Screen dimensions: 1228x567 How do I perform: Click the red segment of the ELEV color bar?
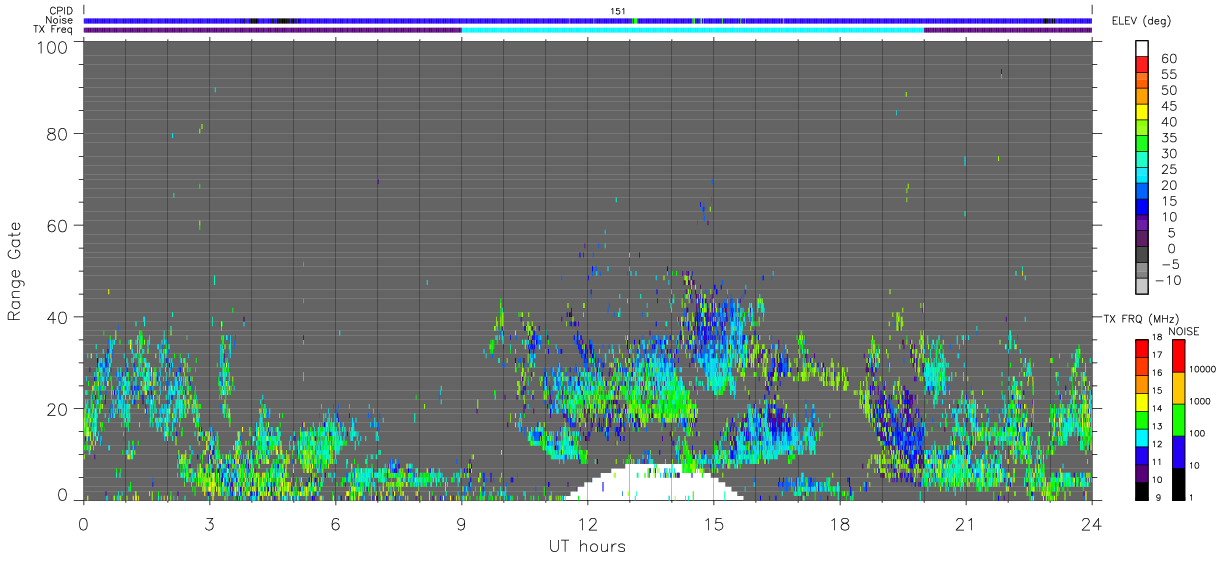pyautogui.click(x=1142, y=65)
